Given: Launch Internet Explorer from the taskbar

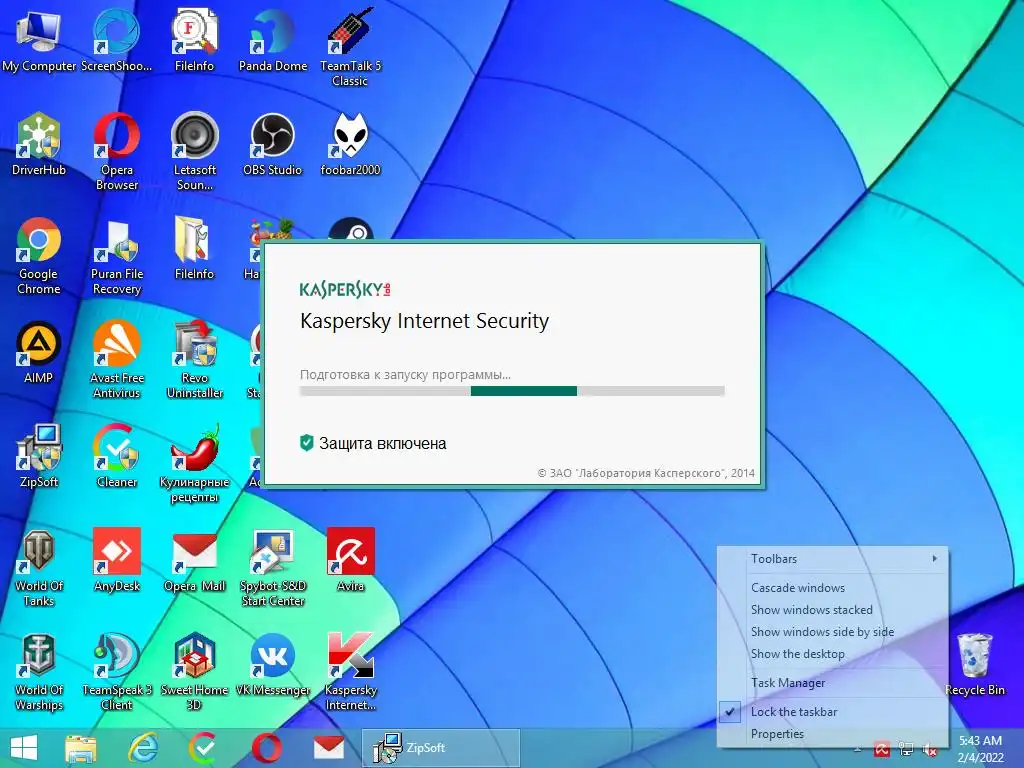Looking at the screenshot, I should pyautogui.click(x=142, y=748).
